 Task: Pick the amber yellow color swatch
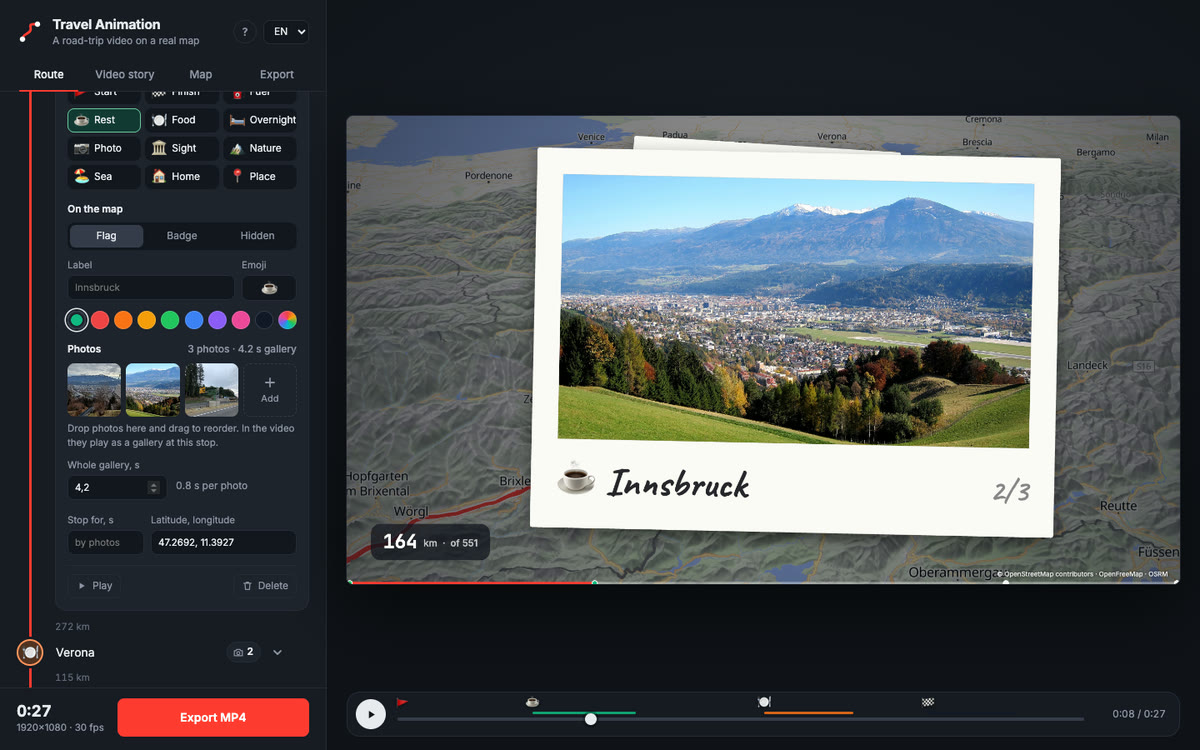pyautogui.click(x=147, y=320)
